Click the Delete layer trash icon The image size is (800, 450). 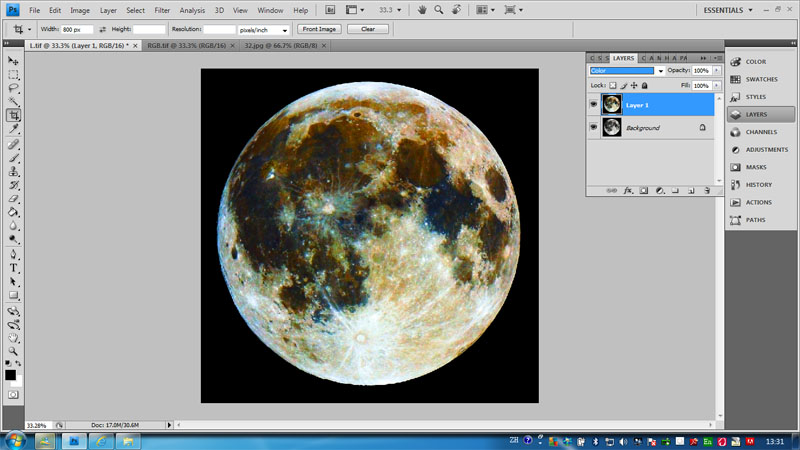pos(706,190)
